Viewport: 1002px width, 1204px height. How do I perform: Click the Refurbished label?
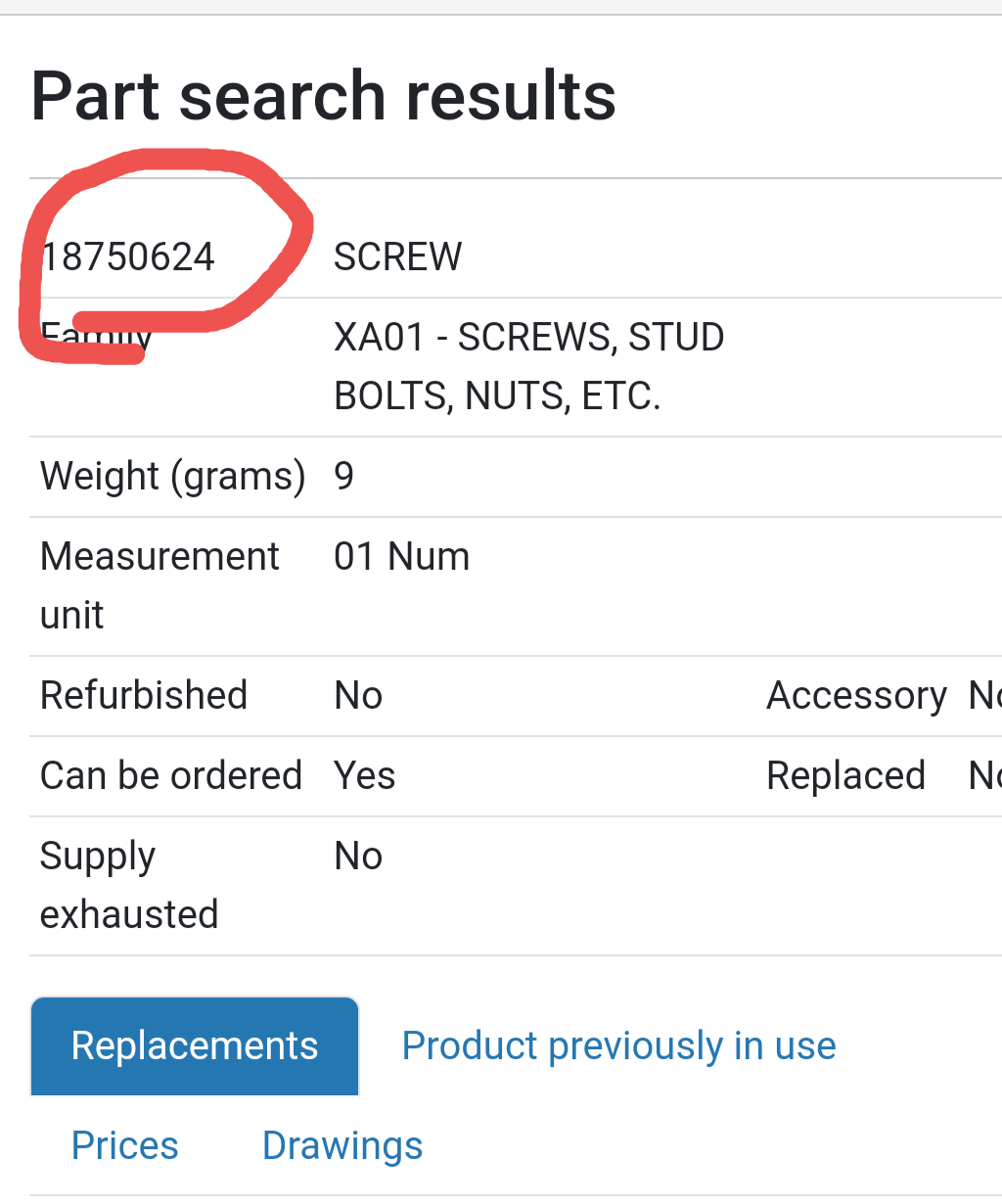144,696
